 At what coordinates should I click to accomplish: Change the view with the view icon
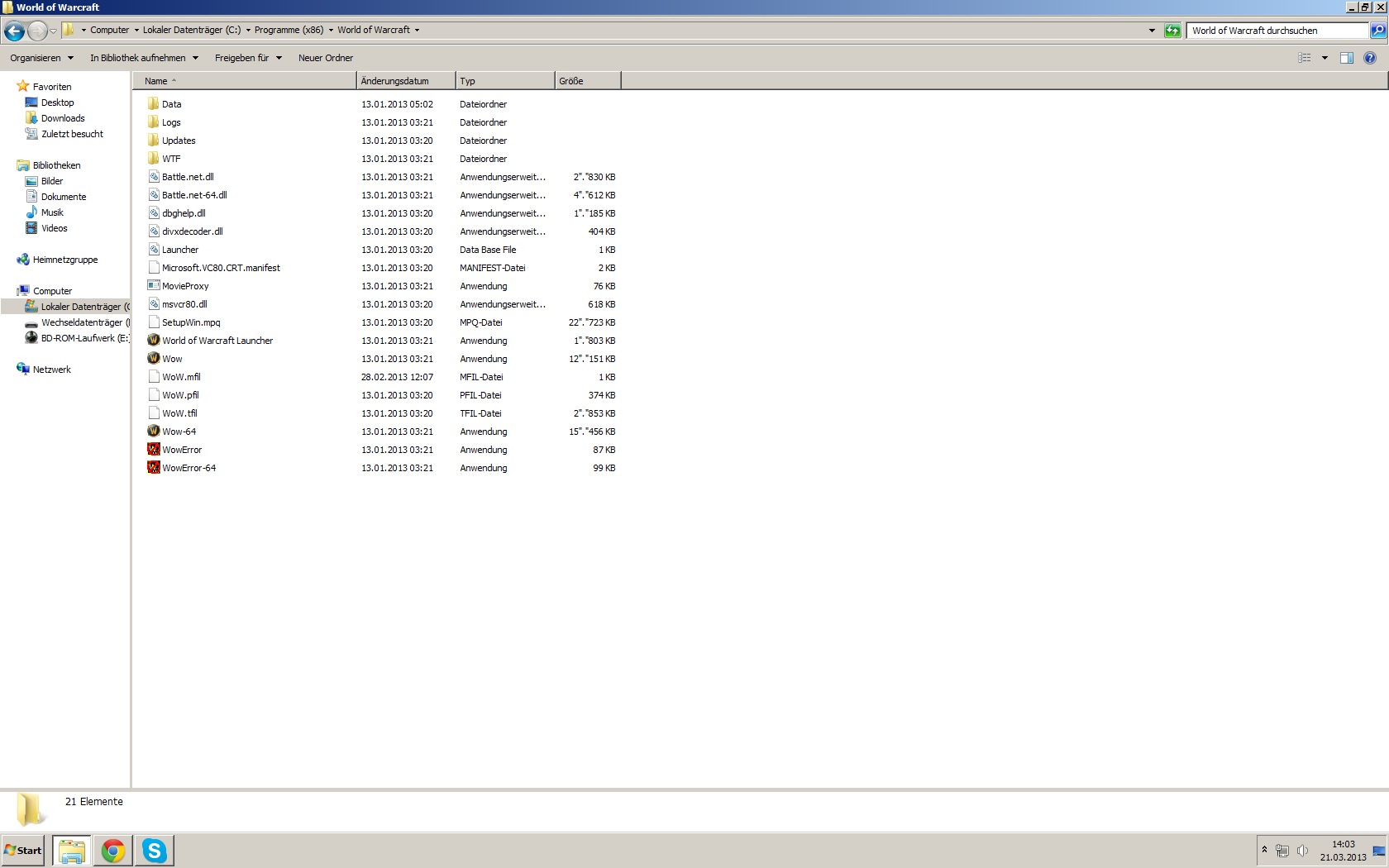click(1305, 58)
